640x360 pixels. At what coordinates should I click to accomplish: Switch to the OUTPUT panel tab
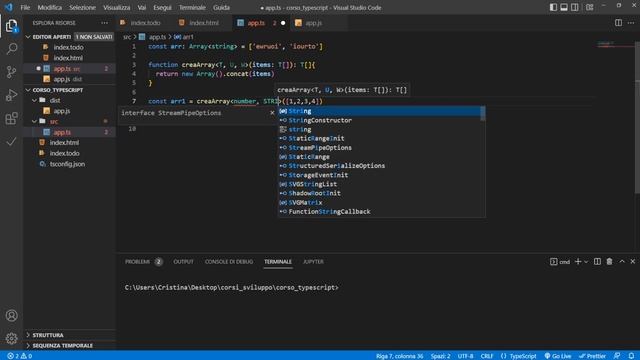tap(183, 262)
